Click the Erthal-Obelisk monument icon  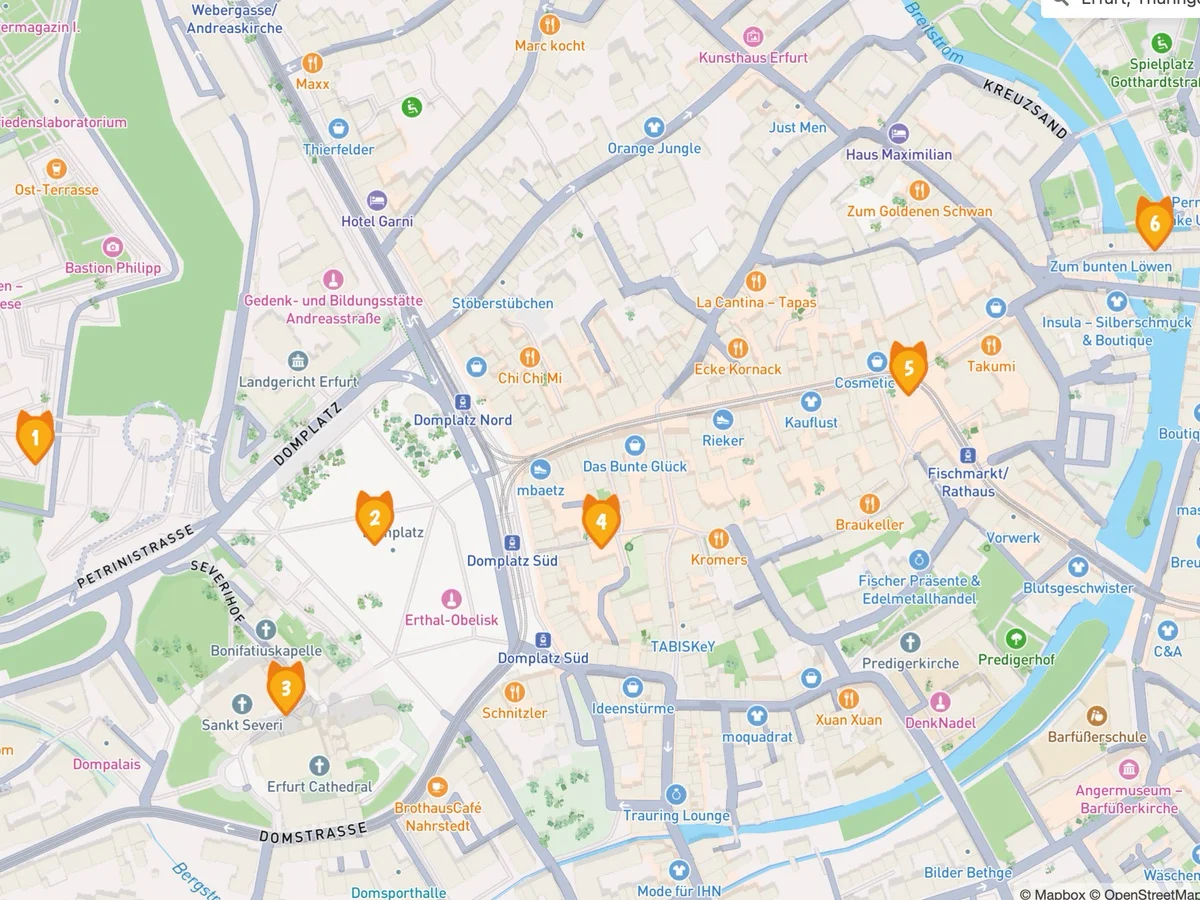tap(451, 599)
